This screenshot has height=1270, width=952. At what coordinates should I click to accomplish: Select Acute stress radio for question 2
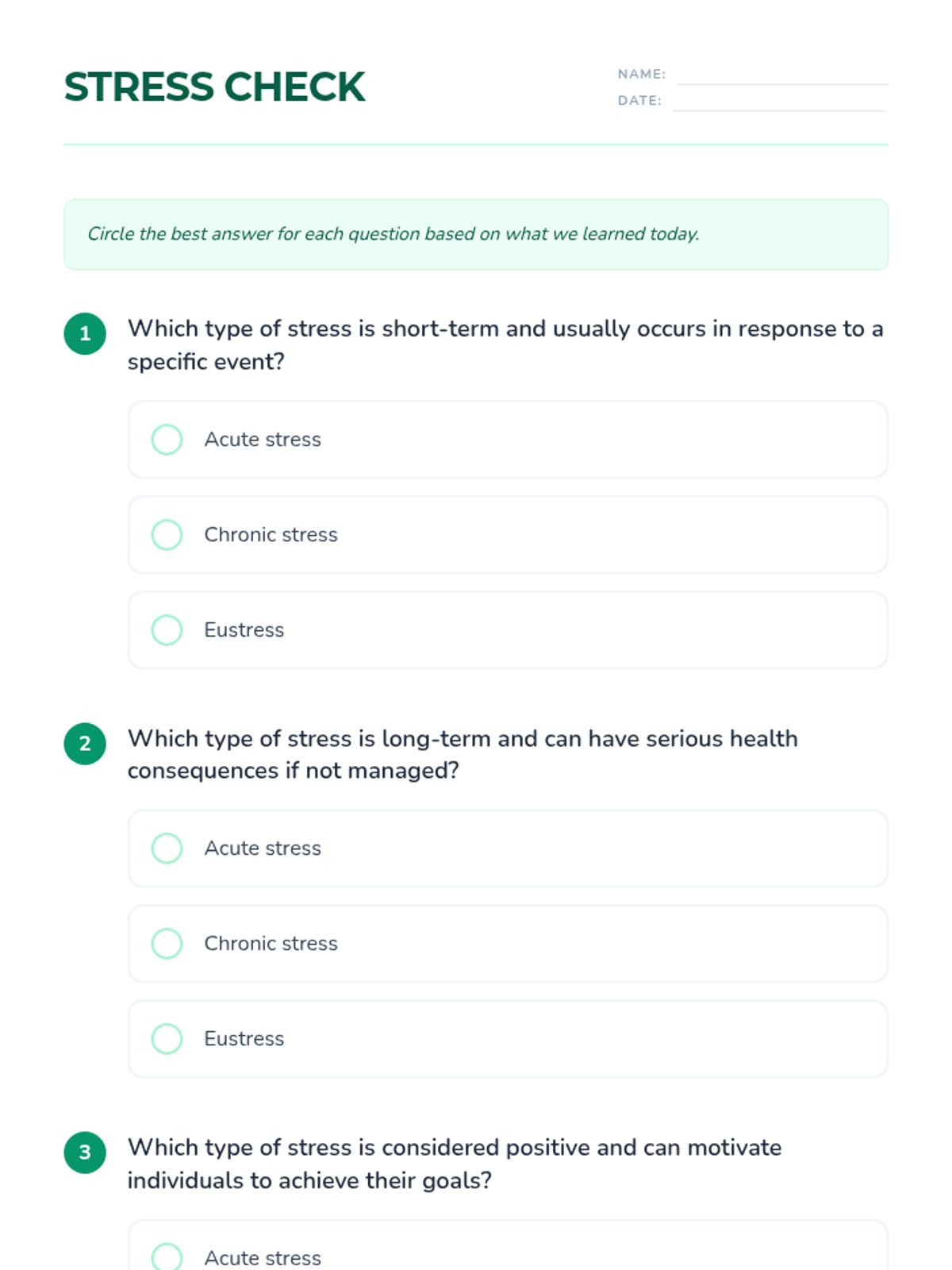click(x=167, y=848)
